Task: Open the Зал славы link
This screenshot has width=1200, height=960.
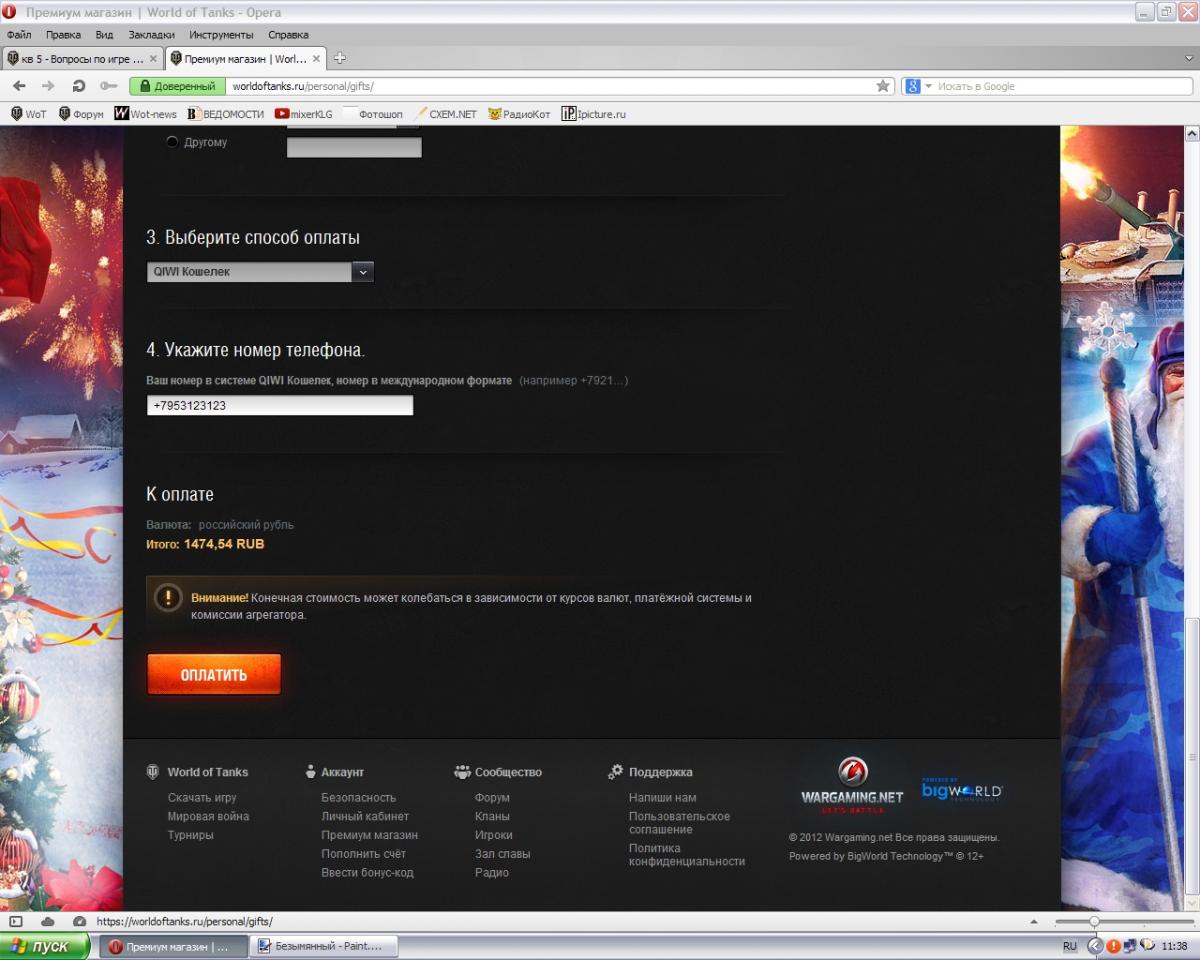Action: pos(502,854)
